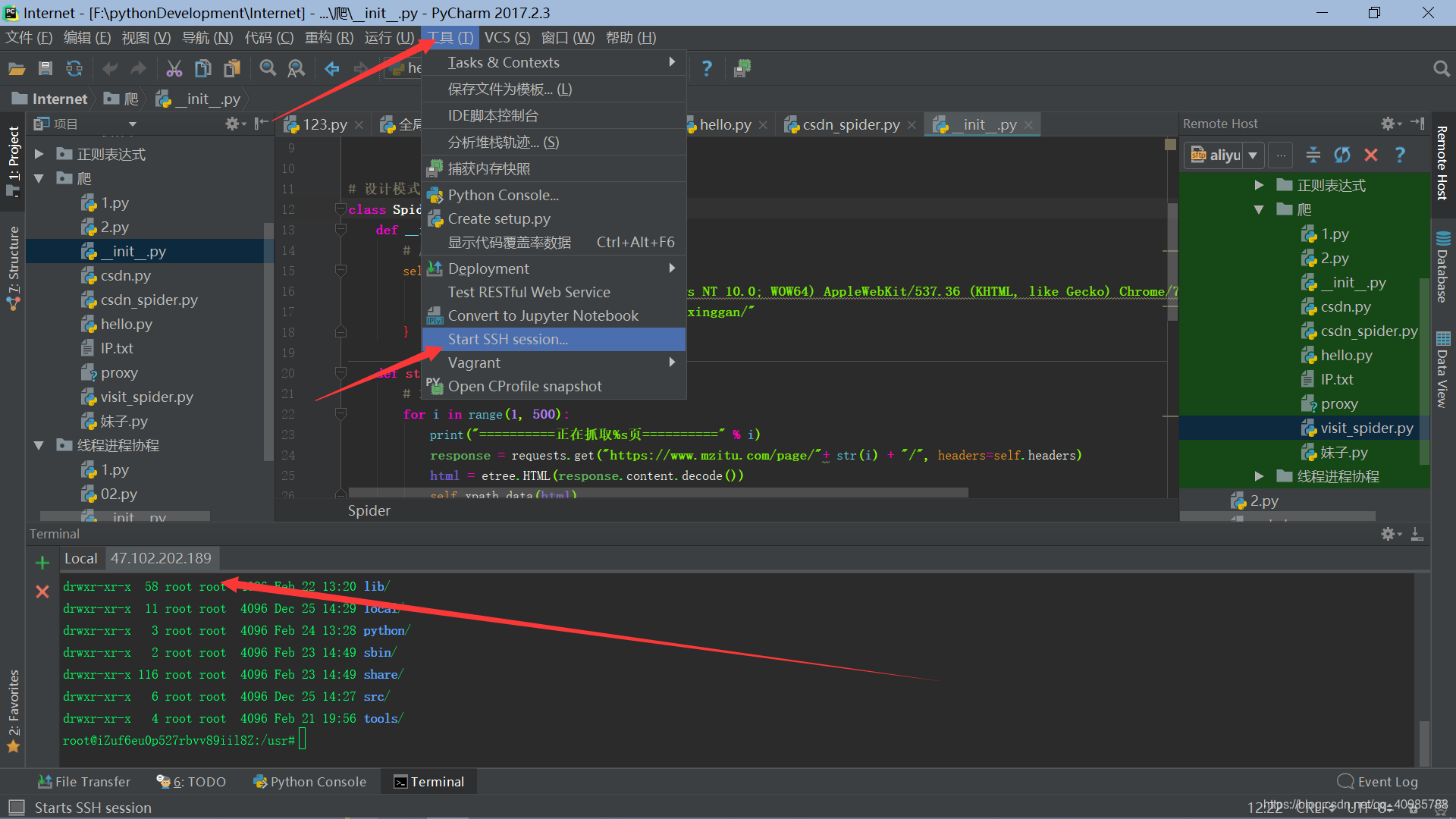The image size is (1456, 819).
Task: Click the Copy toolbar icon
Action: pyautogui.click(x=202, y=69)
